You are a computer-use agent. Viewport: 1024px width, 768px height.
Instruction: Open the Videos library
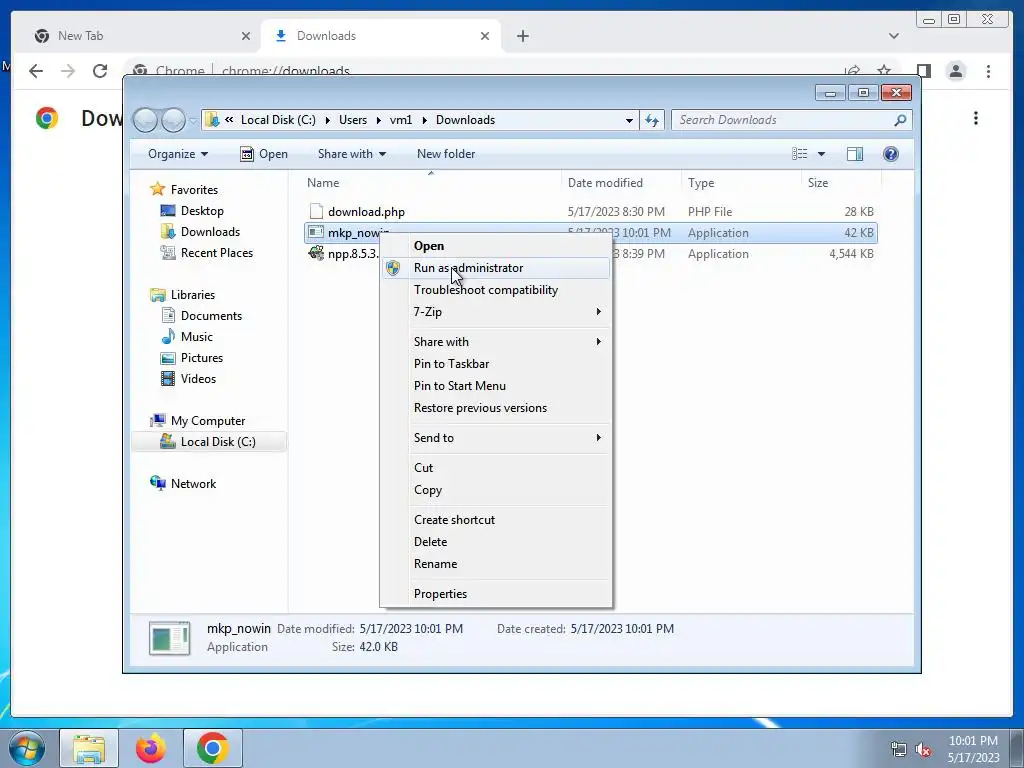198,379
